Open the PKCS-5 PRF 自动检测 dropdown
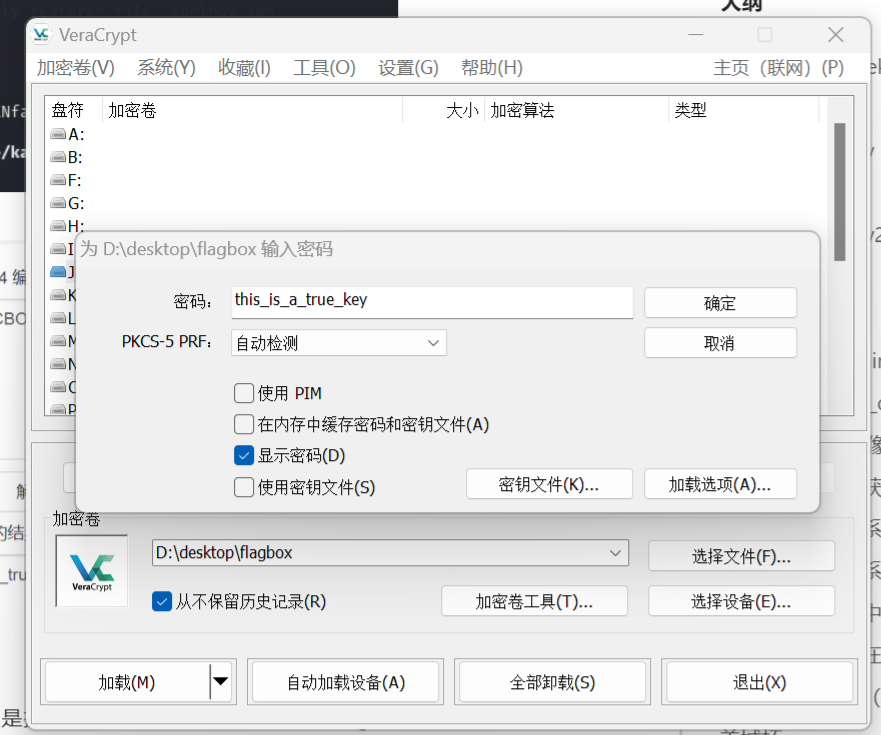 339,343
